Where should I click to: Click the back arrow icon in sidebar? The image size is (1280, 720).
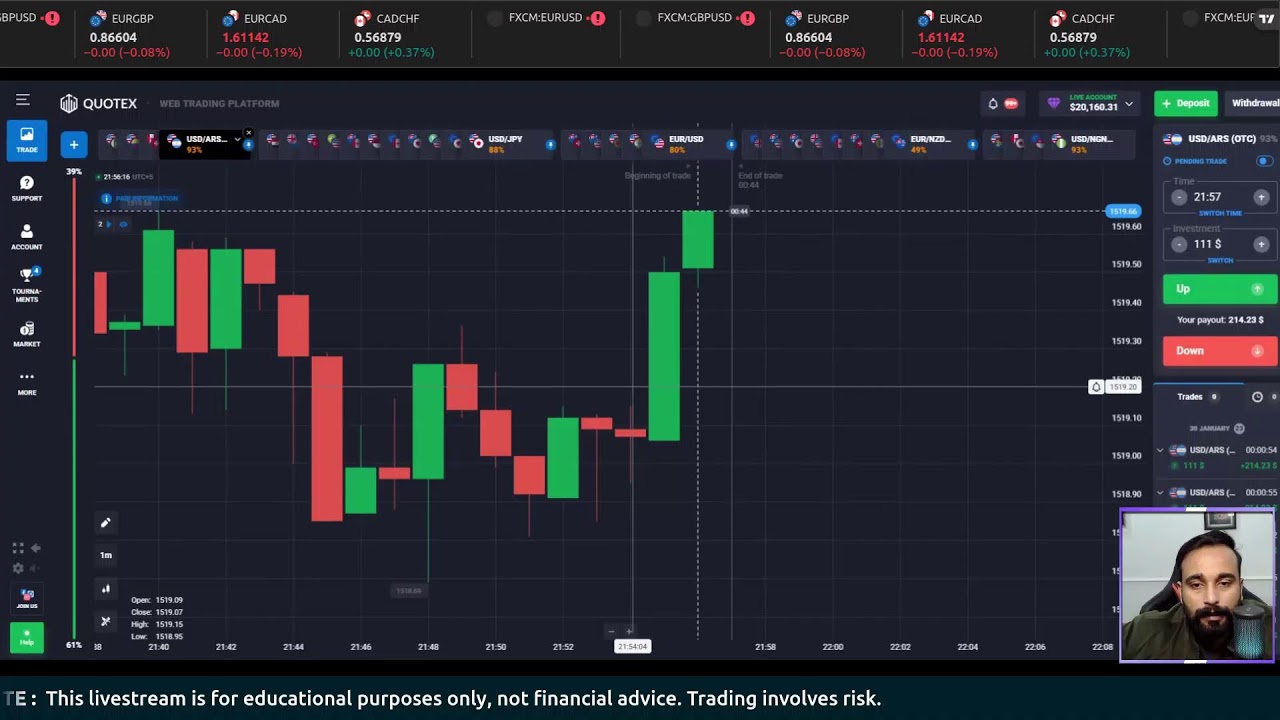point(36,548)
